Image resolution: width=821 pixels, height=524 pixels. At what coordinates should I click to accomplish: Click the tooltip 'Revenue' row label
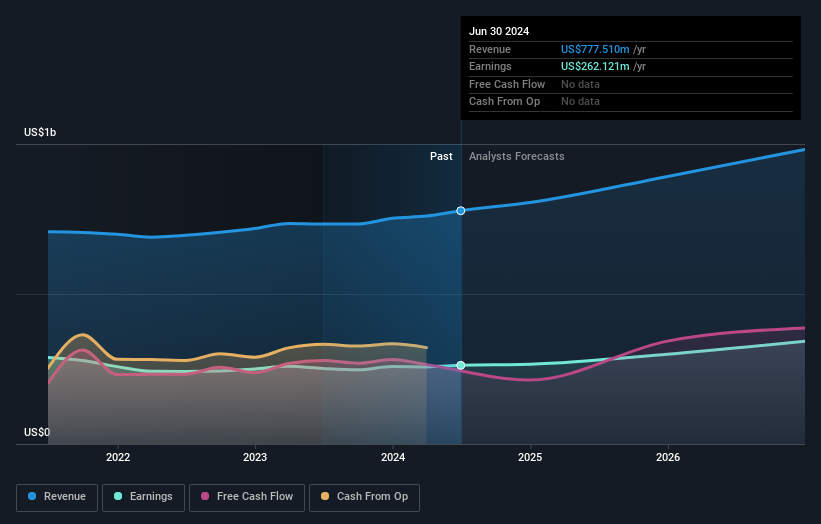tap(490, 49)
